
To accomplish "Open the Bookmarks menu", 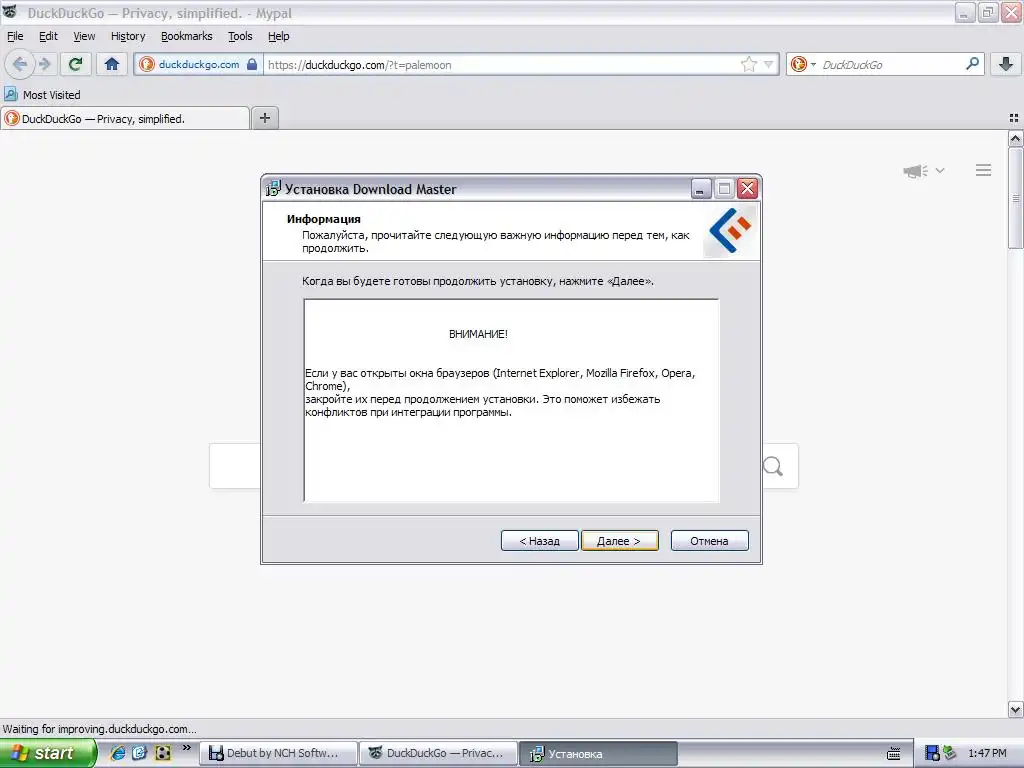I will tap(187, 36).
